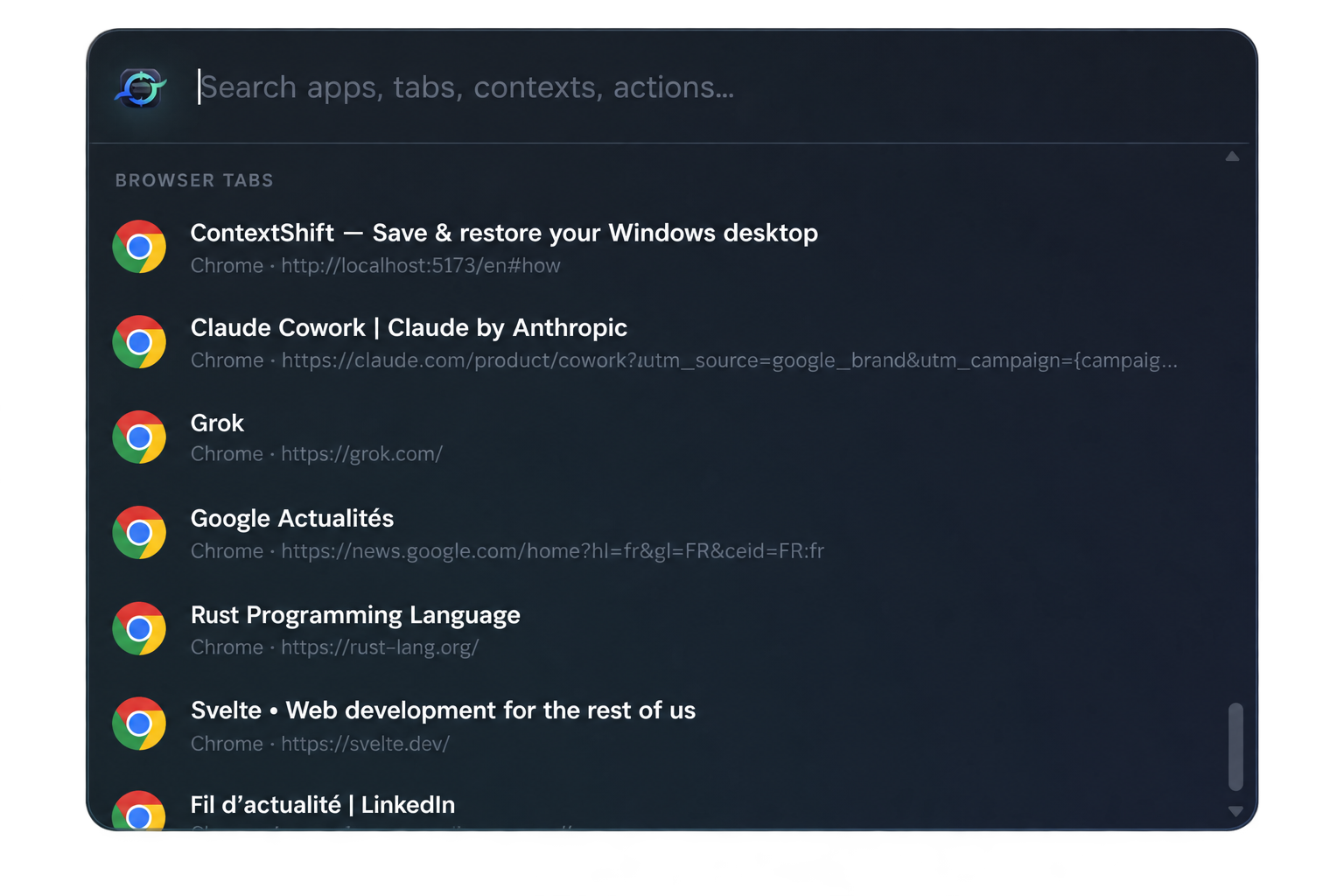This screenshot has width=1344, height=896.
Task: Click the news.google.com URL line
Action: point(507,551)
